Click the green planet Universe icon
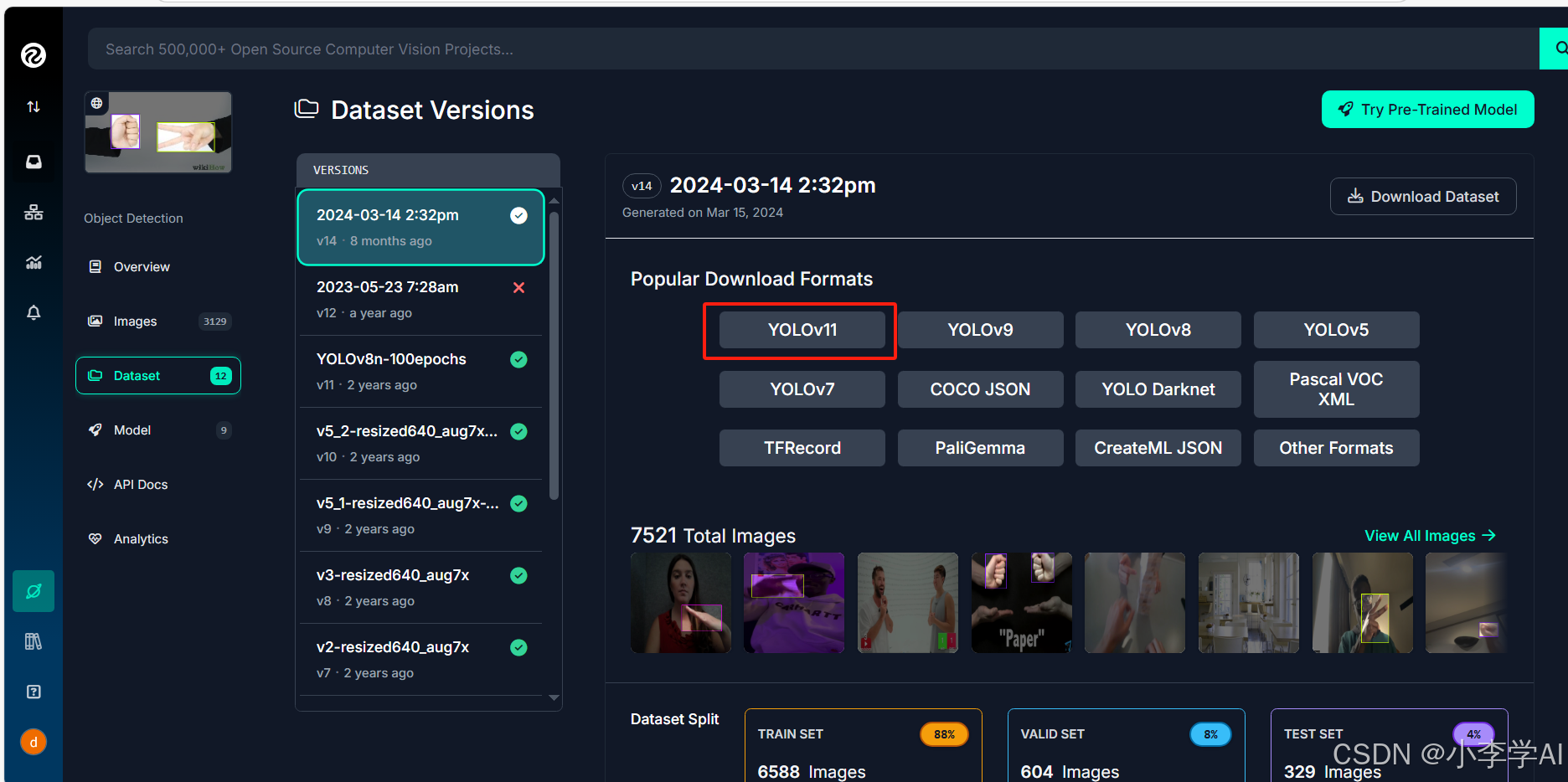The width and height of the screenshot is (1568, 782). pyautogui.click(x=34, y=591)
